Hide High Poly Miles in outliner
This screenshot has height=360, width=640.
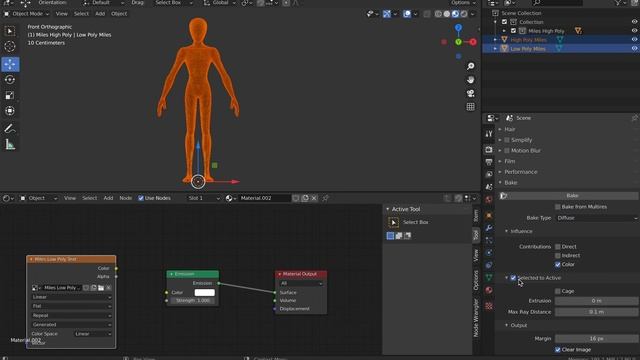634,40
